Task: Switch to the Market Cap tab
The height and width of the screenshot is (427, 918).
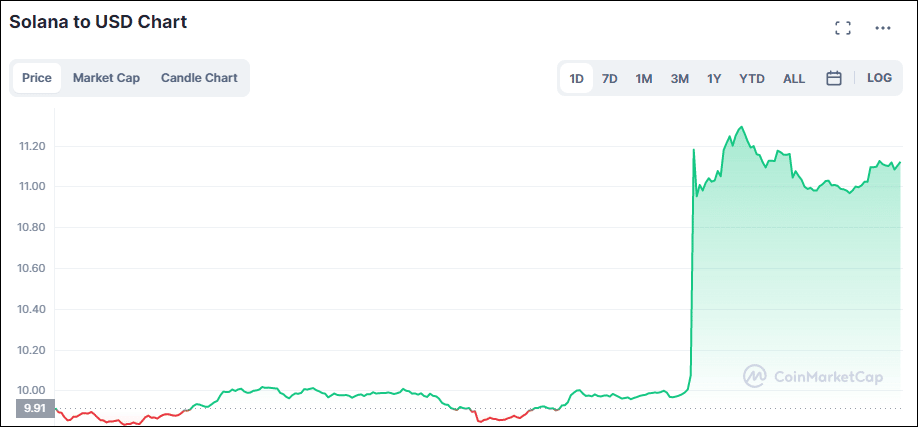Action: coord(106,78)
